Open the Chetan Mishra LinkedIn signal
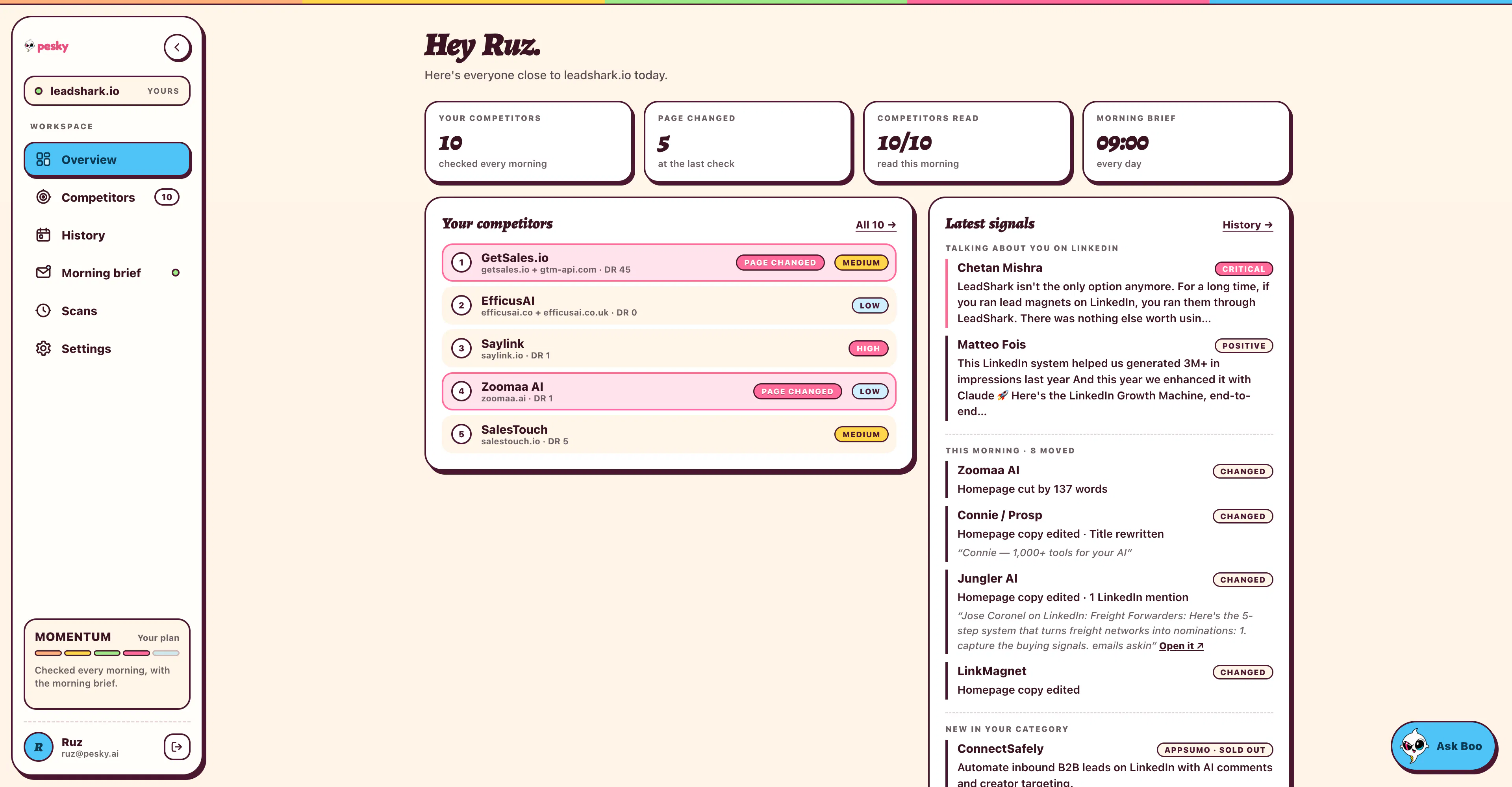The width and height of the screenshot is (1512, 787). pos(1109,293)
